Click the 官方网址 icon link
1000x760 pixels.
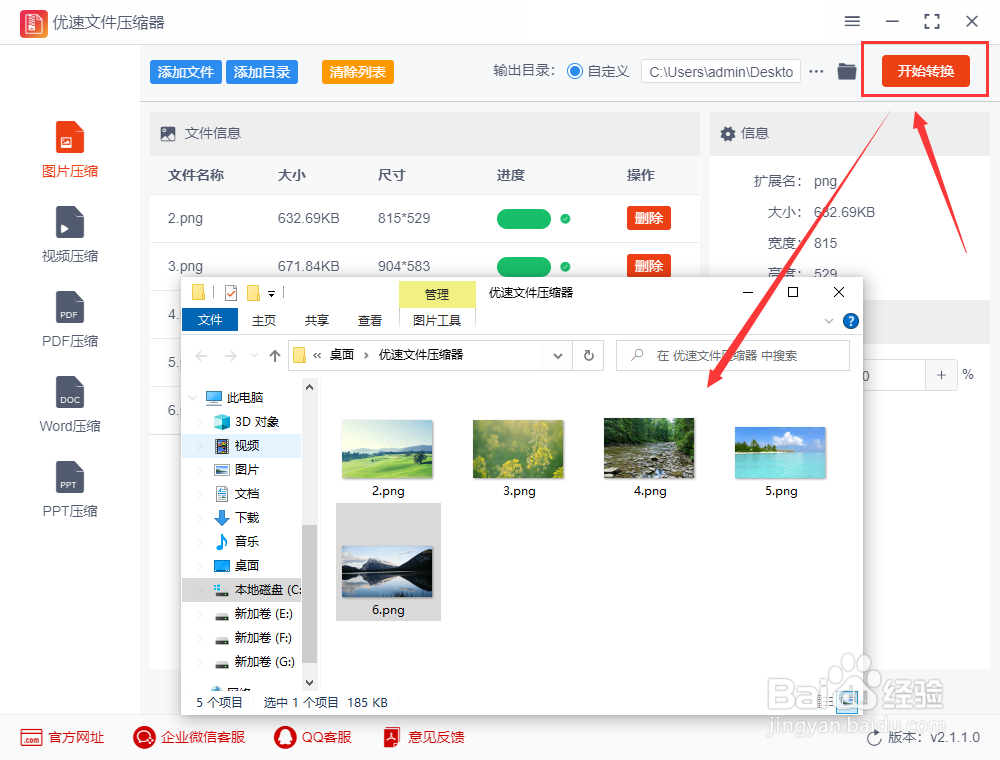(x=31, y=738)
